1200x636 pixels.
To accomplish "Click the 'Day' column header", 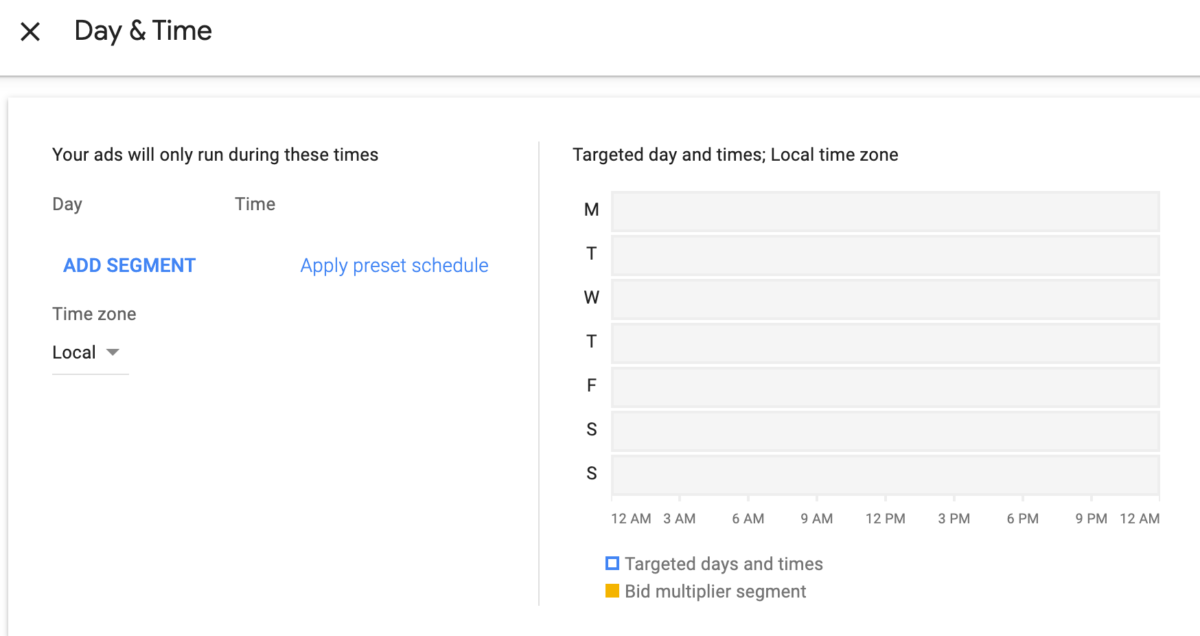I will 67,204.
